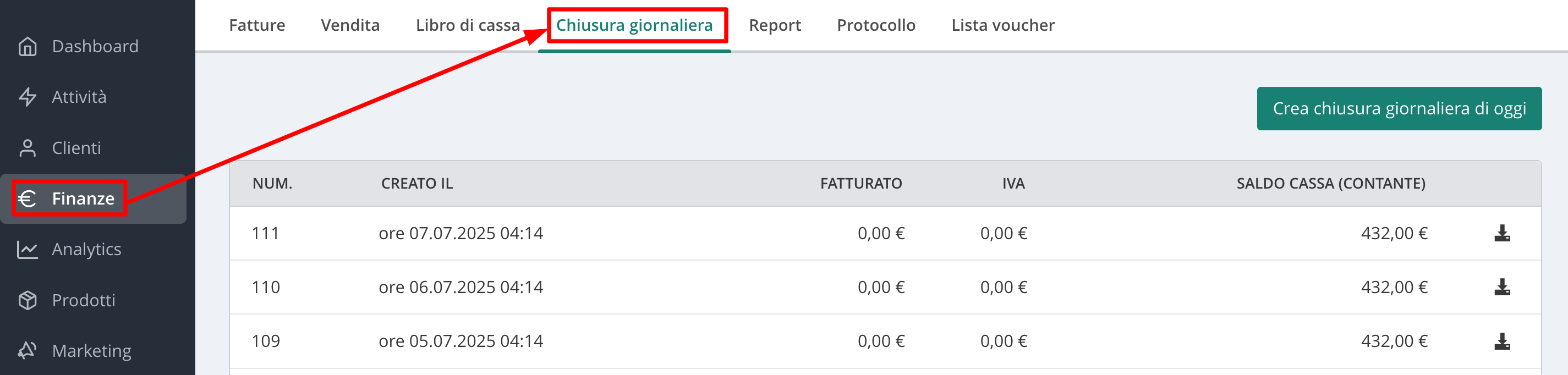Click the Prodotti box icon

pyautogui.click(x=28, y=300)
